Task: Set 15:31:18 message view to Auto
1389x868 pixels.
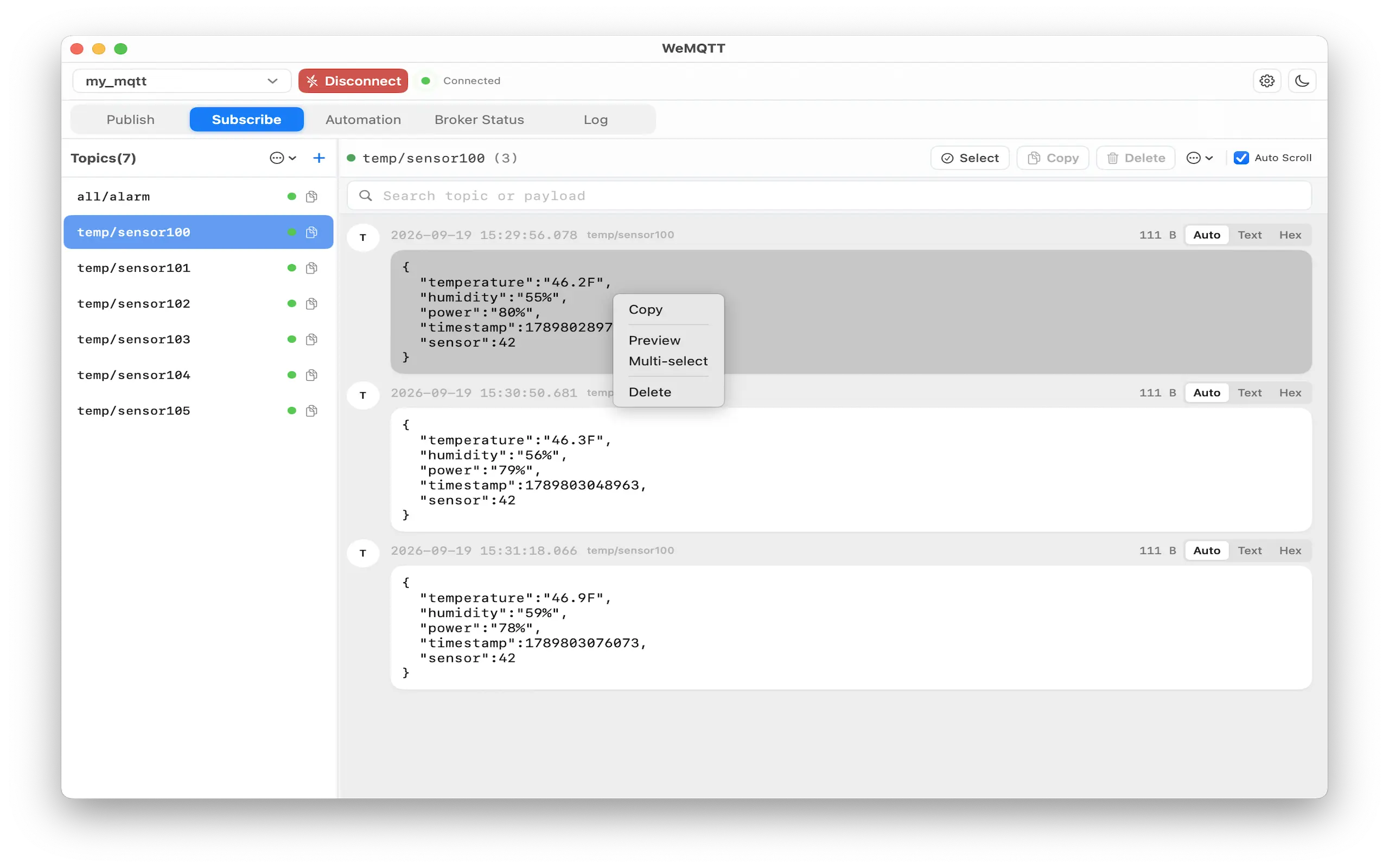Action: [1207, 551]
